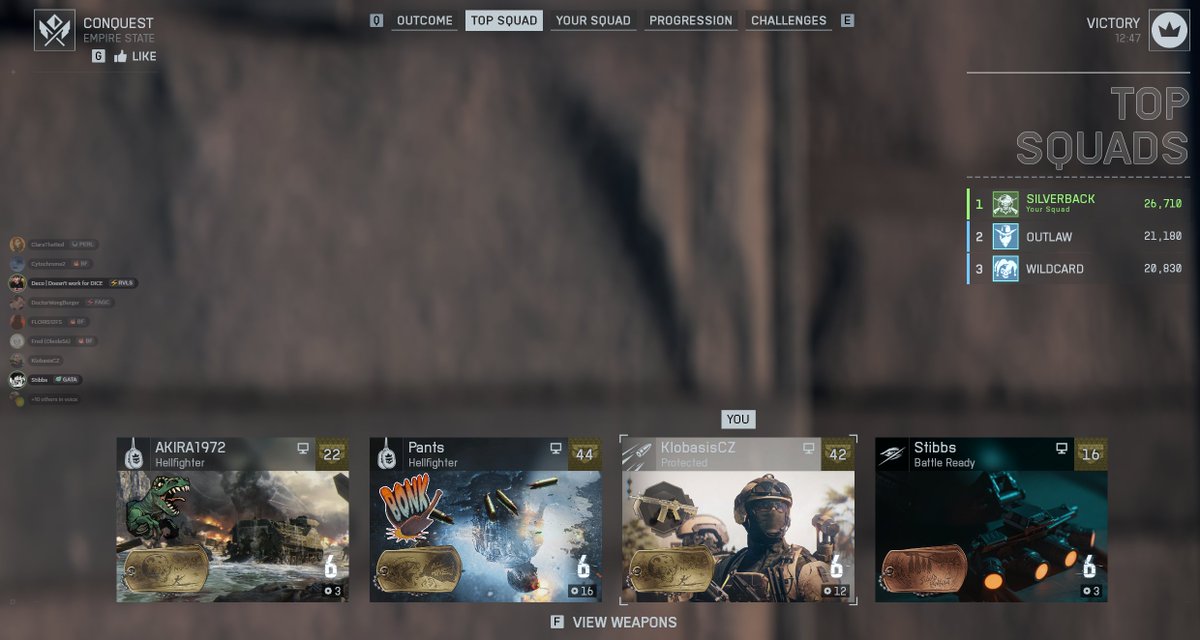Screen dimensions: 1200x640
Task: Select Deco voice overlay user
Action: point(73,283)
